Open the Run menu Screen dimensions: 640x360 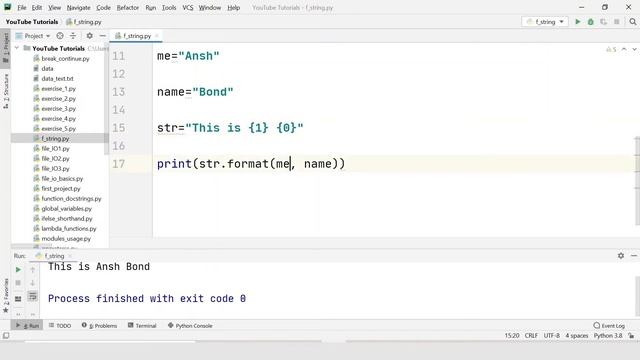point(151,7)
